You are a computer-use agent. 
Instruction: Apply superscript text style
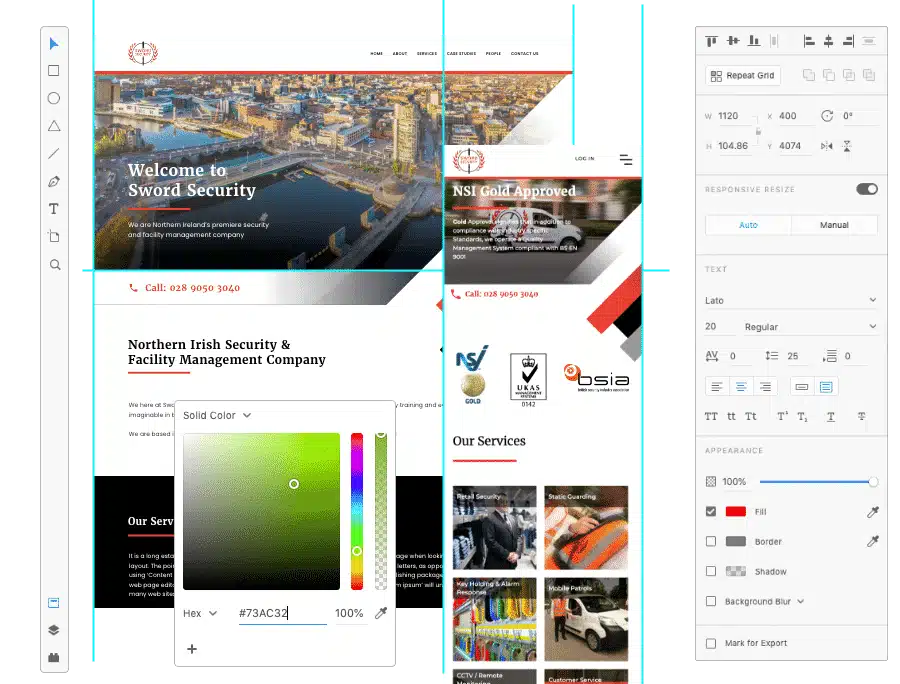pos(782,417)
